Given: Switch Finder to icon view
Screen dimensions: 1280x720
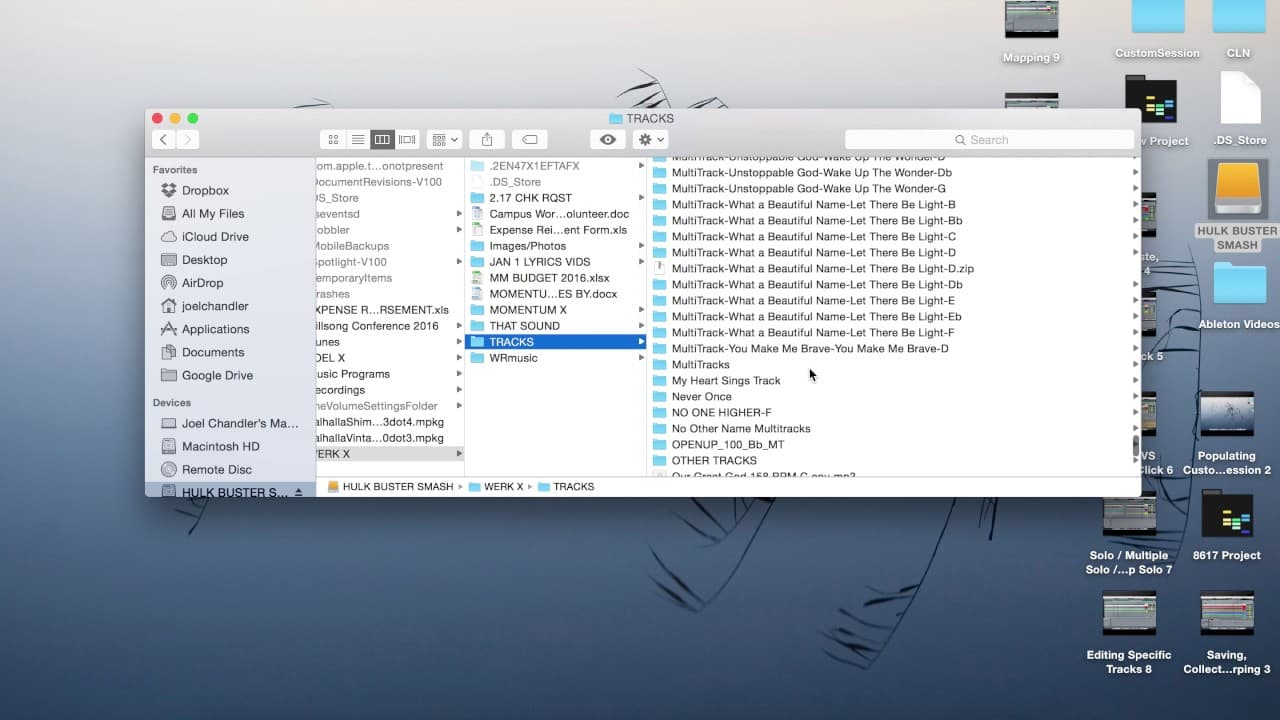Looking at the screenshot, I should tap(333, 140).
